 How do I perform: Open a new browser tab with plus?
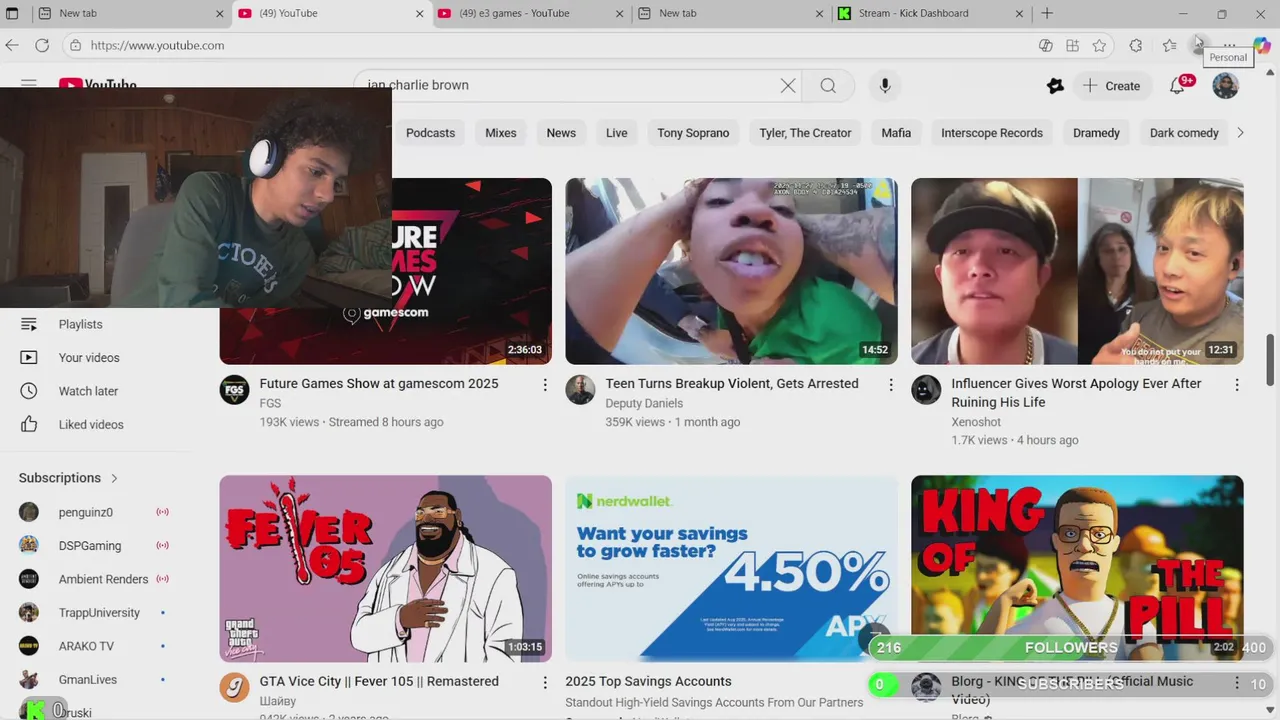click(x=1047, y=13)
